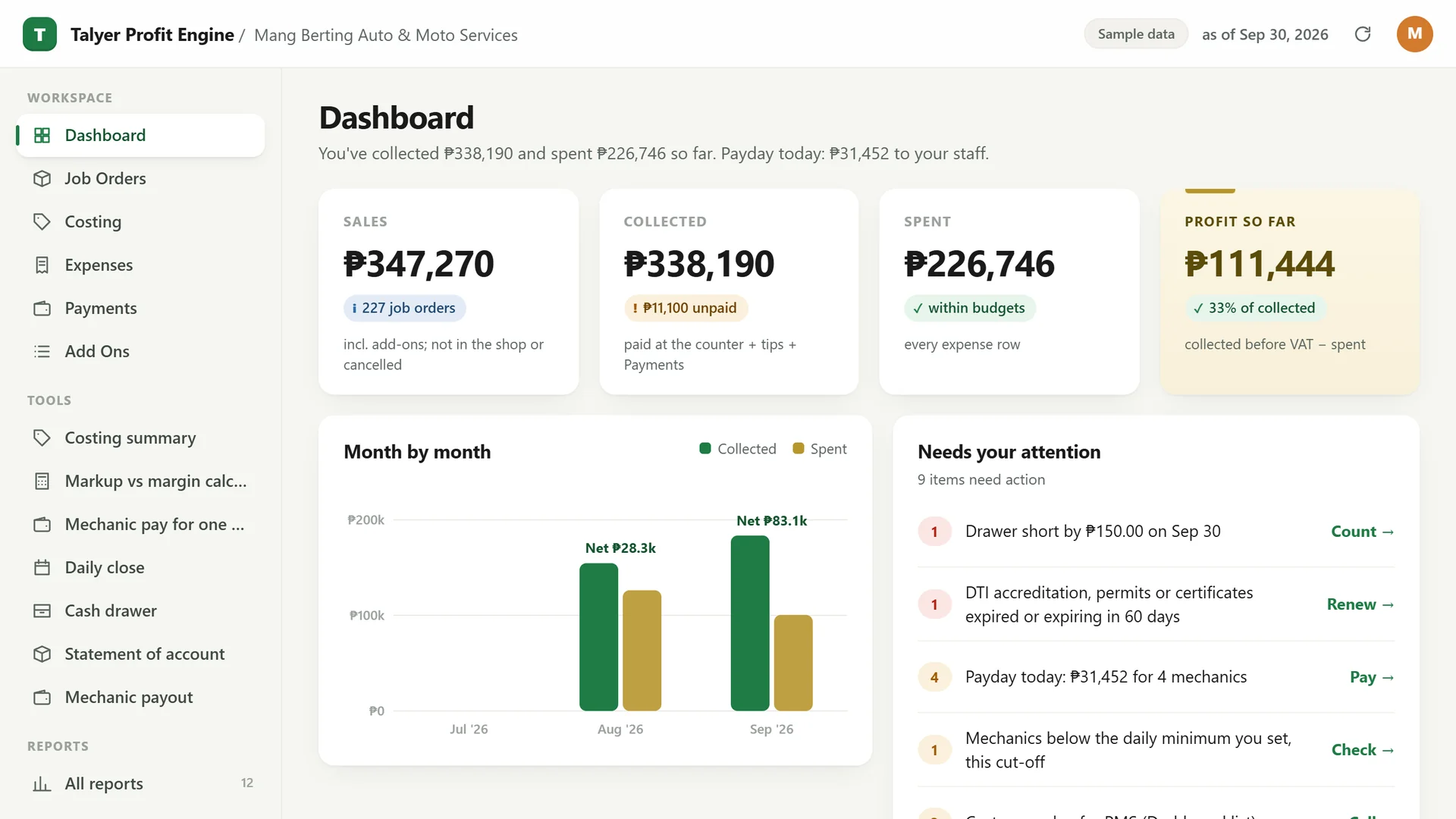Image resolution: width=1456 pixels, height=819 pixels.
Task: Click the Net ₱28.3k chart label
Action: pos(620,548)
